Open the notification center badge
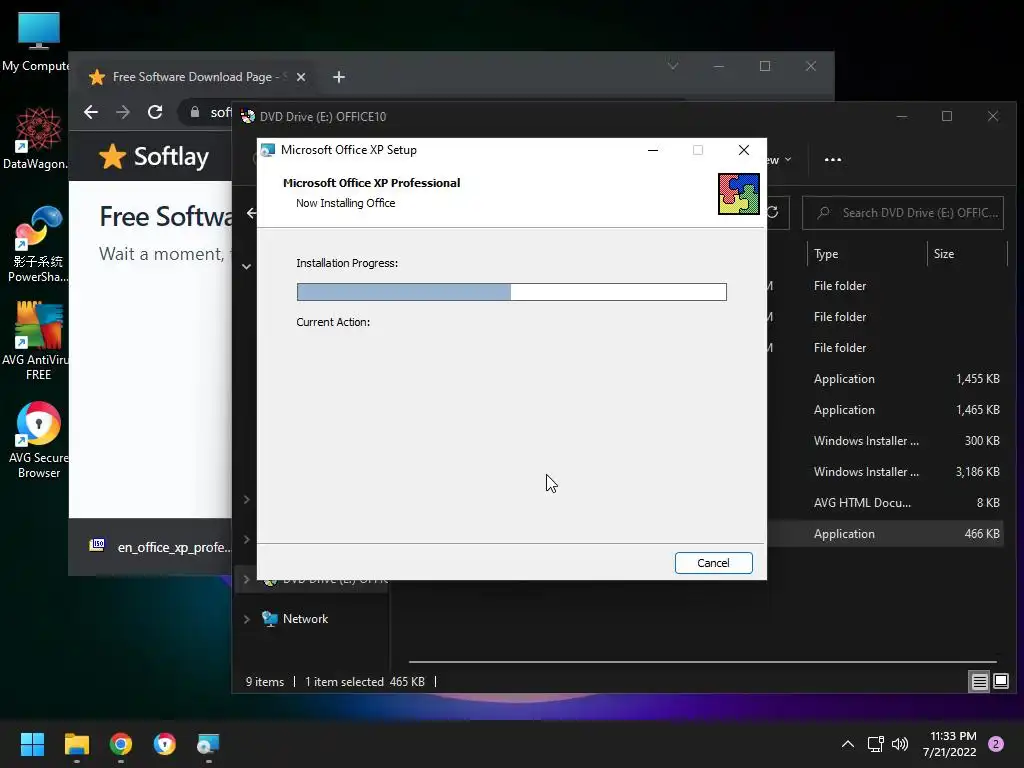The image size is (1024, 768). click(996, 744)
